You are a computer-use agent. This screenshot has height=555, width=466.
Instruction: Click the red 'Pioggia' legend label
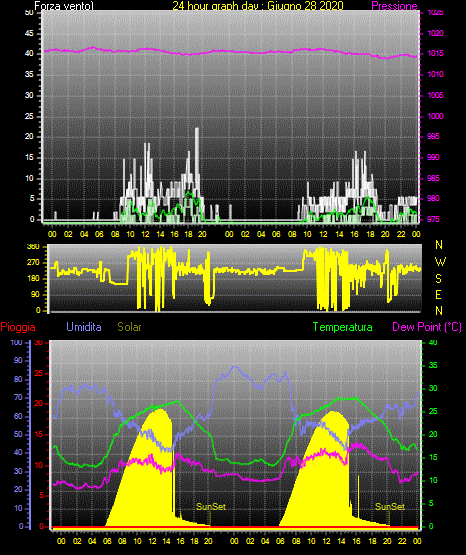(18, 327)
